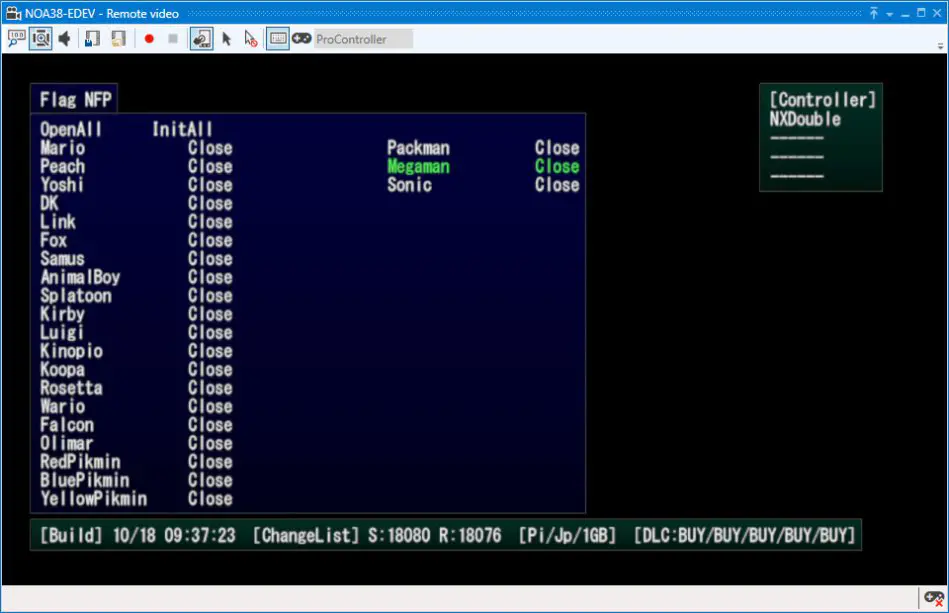
Task: Select the Flag NFP tab header
Action: [75, 99]
